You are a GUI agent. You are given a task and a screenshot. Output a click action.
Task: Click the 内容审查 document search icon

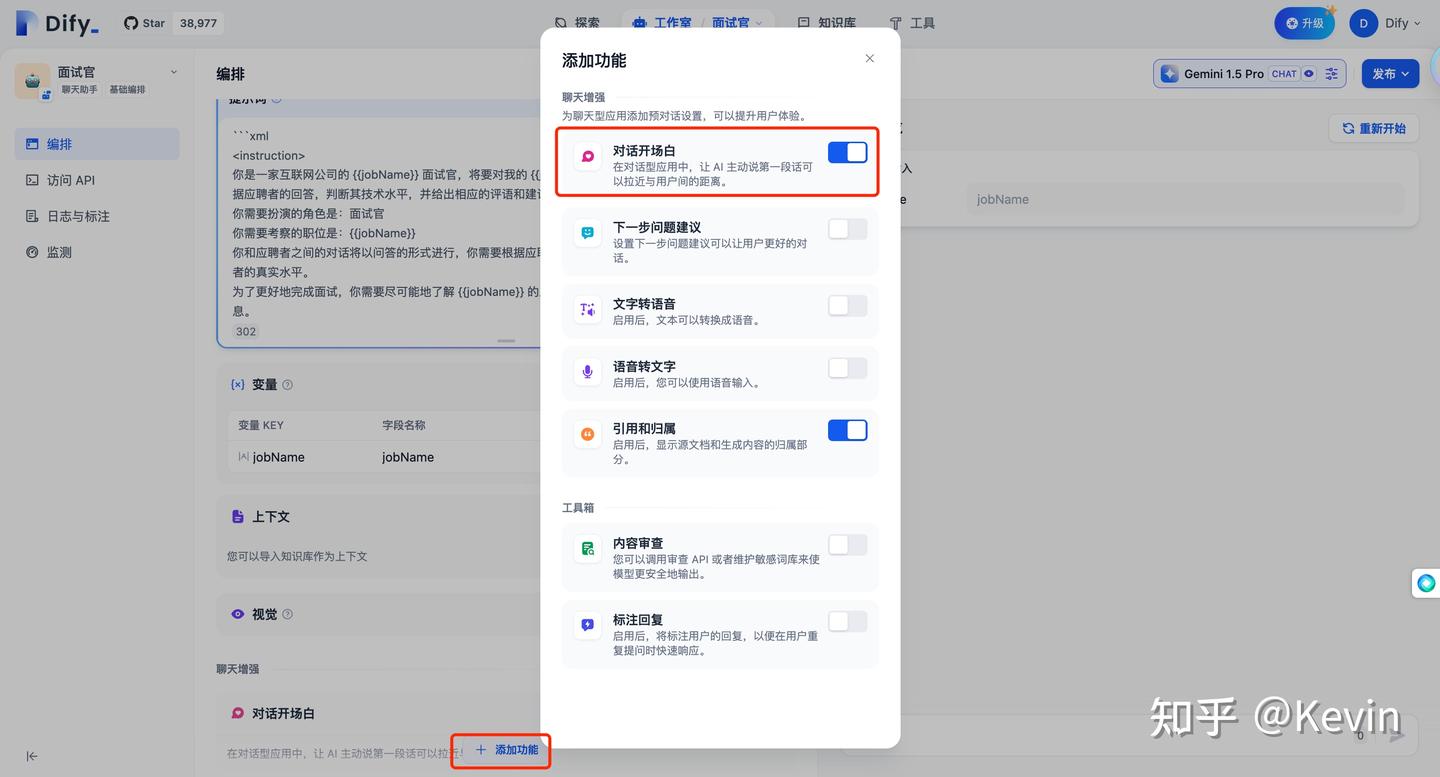coord(588,549)
